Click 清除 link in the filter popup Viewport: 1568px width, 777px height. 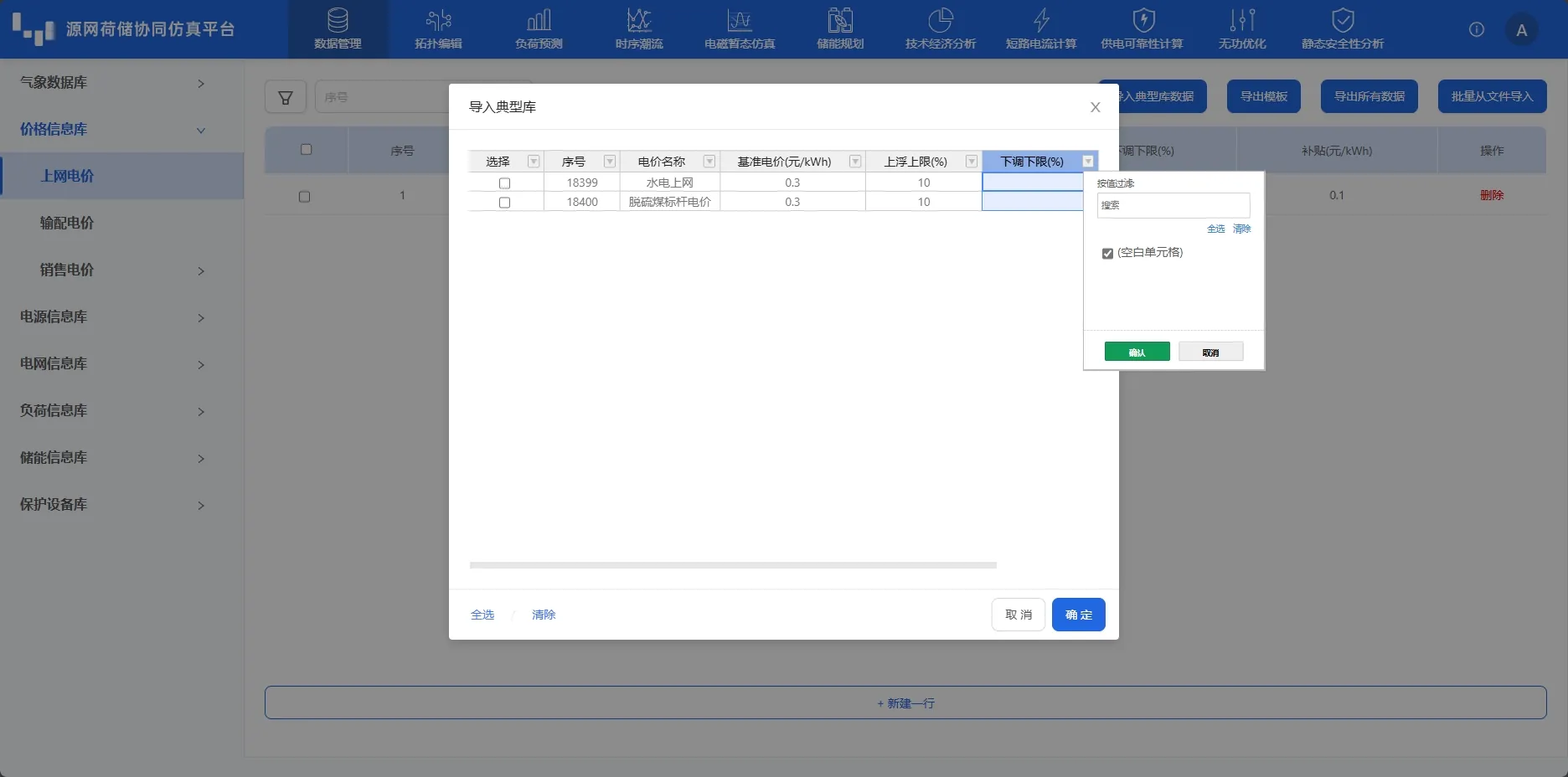[1241, 229]
